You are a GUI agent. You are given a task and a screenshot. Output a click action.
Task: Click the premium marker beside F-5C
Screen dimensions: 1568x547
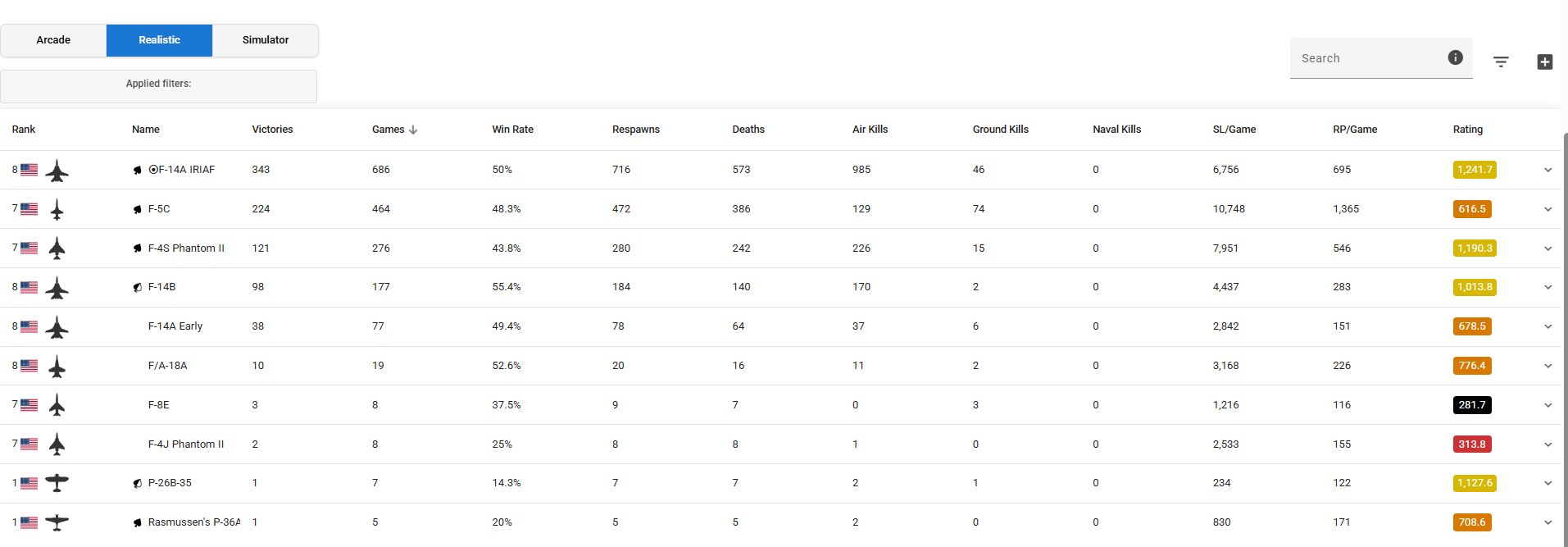pyautogui.click(x=138, y=209)
